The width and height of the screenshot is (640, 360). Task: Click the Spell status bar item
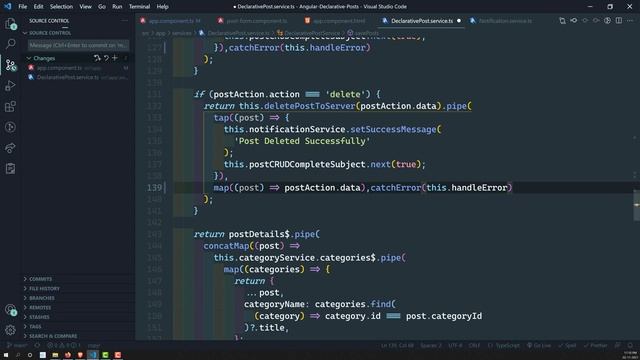pyautogui.click(x=568, y=345)
